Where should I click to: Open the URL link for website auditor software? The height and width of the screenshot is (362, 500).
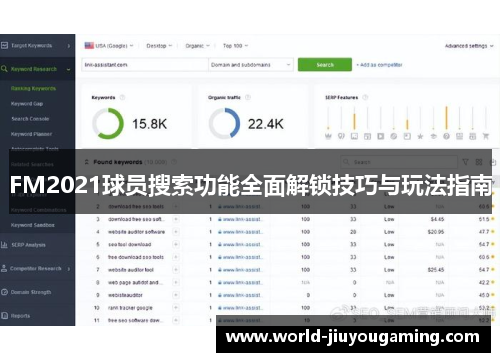click(239, 232)
